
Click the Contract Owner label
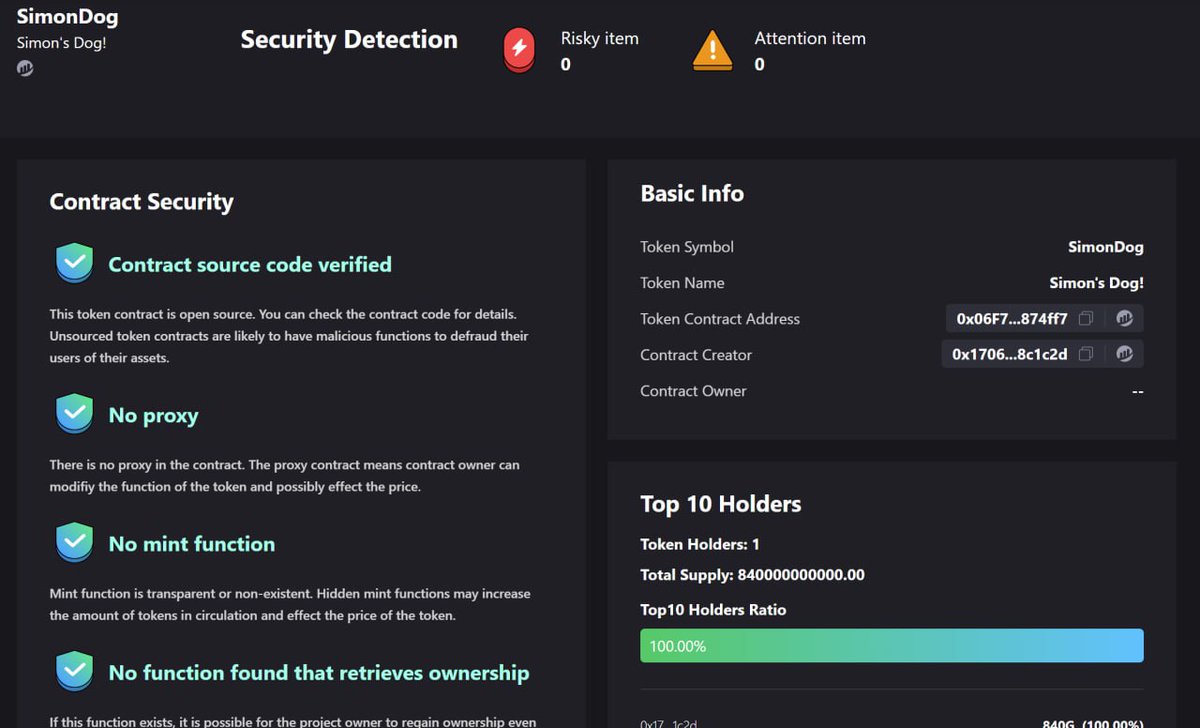pyautogui.click(x=693, y=391)
